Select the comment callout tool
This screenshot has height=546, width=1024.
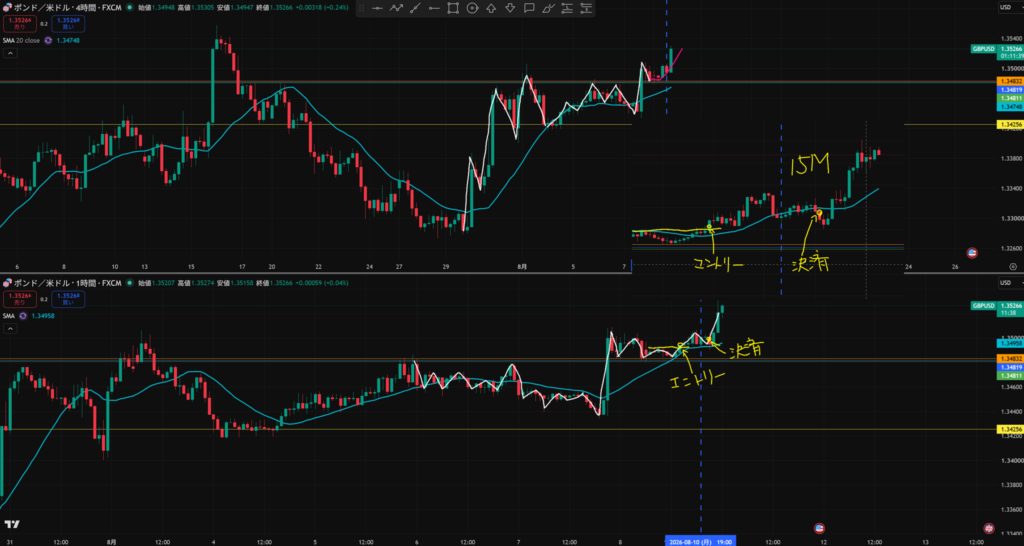click(x=529, y=8)
